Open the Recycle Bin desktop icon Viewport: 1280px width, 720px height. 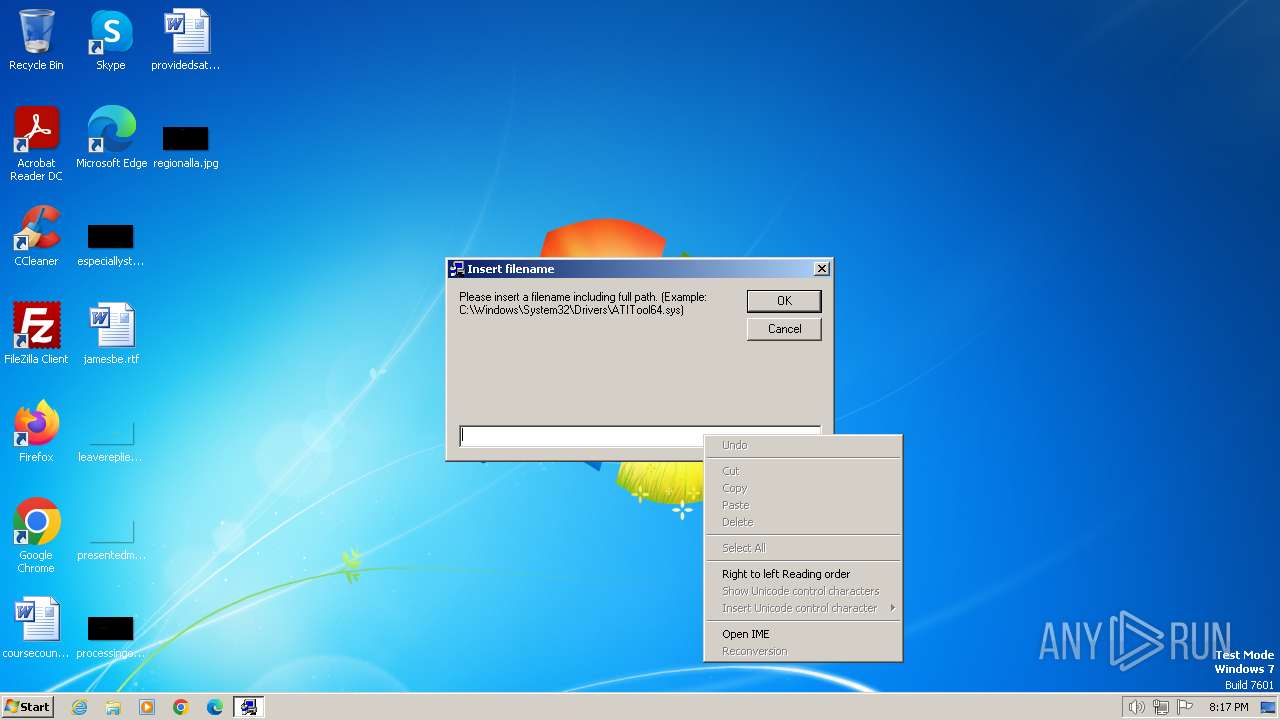click(x=36, y=40)
